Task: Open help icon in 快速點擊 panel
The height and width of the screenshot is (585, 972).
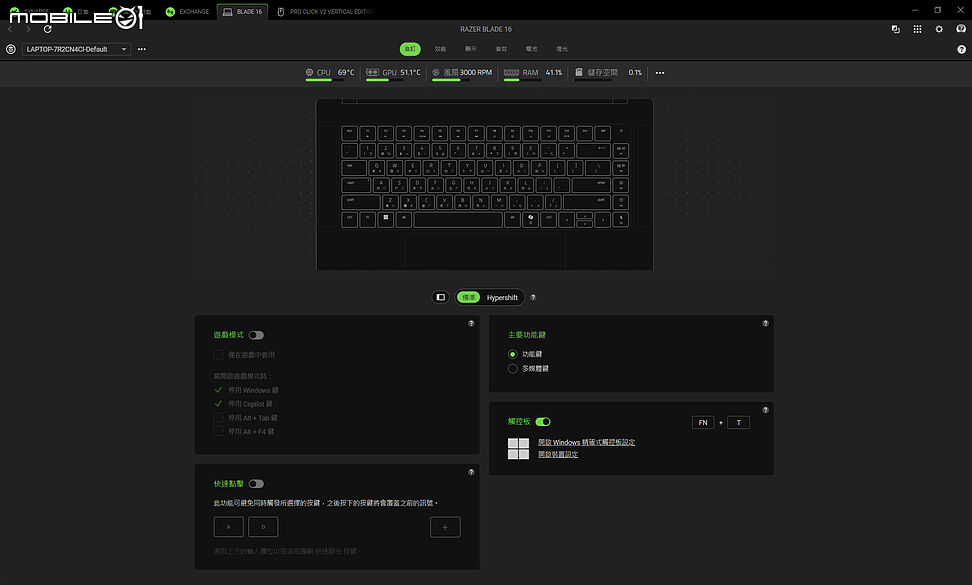Action: coord(471,472)
